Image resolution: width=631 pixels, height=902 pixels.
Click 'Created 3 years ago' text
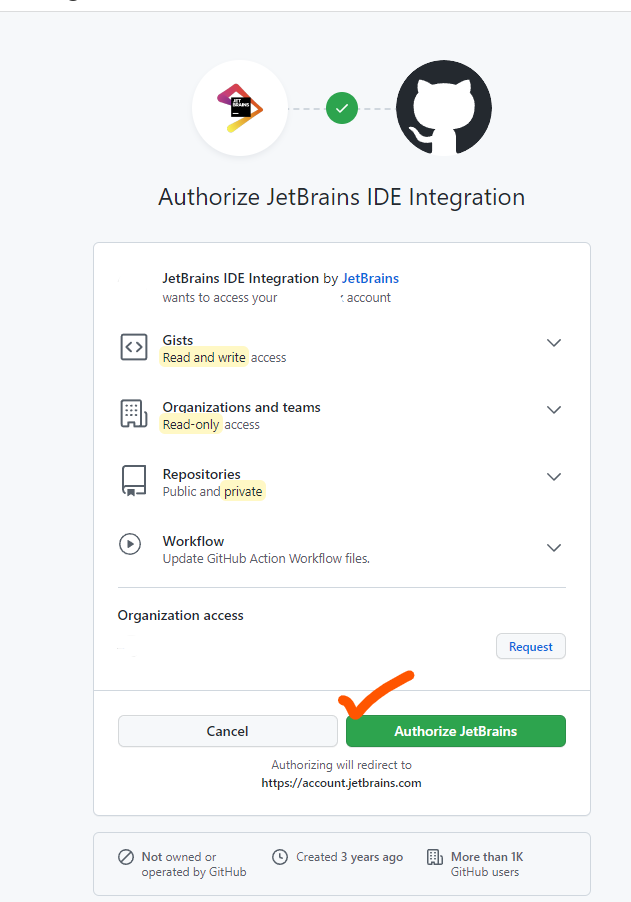pyautogui.click(x=350, y=857)
